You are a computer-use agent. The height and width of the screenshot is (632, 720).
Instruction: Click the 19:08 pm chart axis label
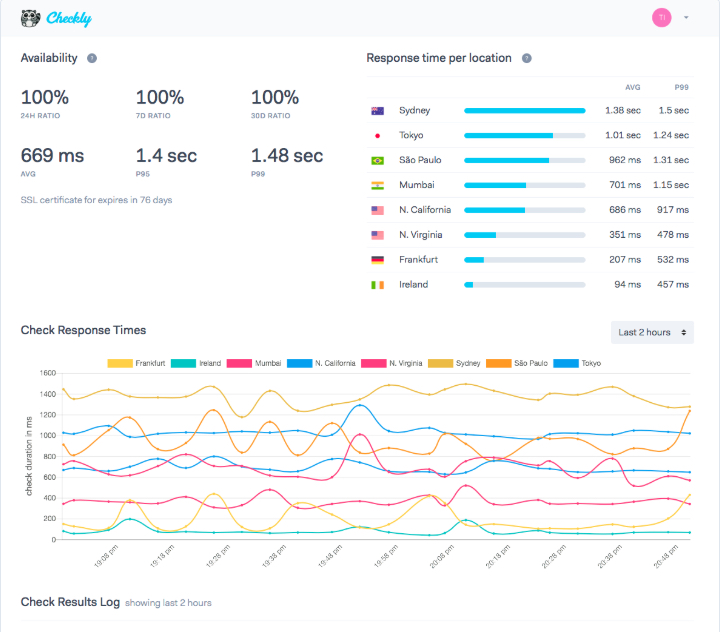pyautogui.click(x=106, y=556)
